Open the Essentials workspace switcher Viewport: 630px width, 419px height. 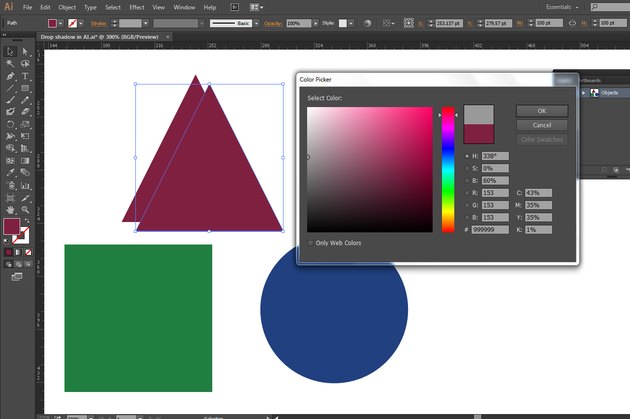pos(562,7)
